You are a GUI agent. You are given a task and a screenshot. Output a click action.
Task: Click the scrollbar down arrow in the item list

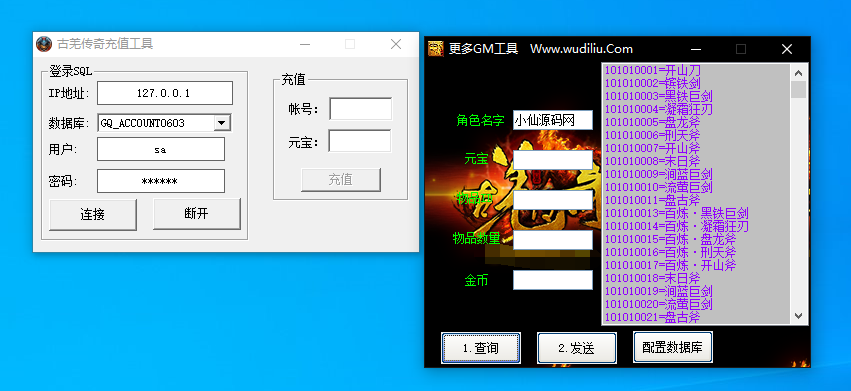point(798,316)
